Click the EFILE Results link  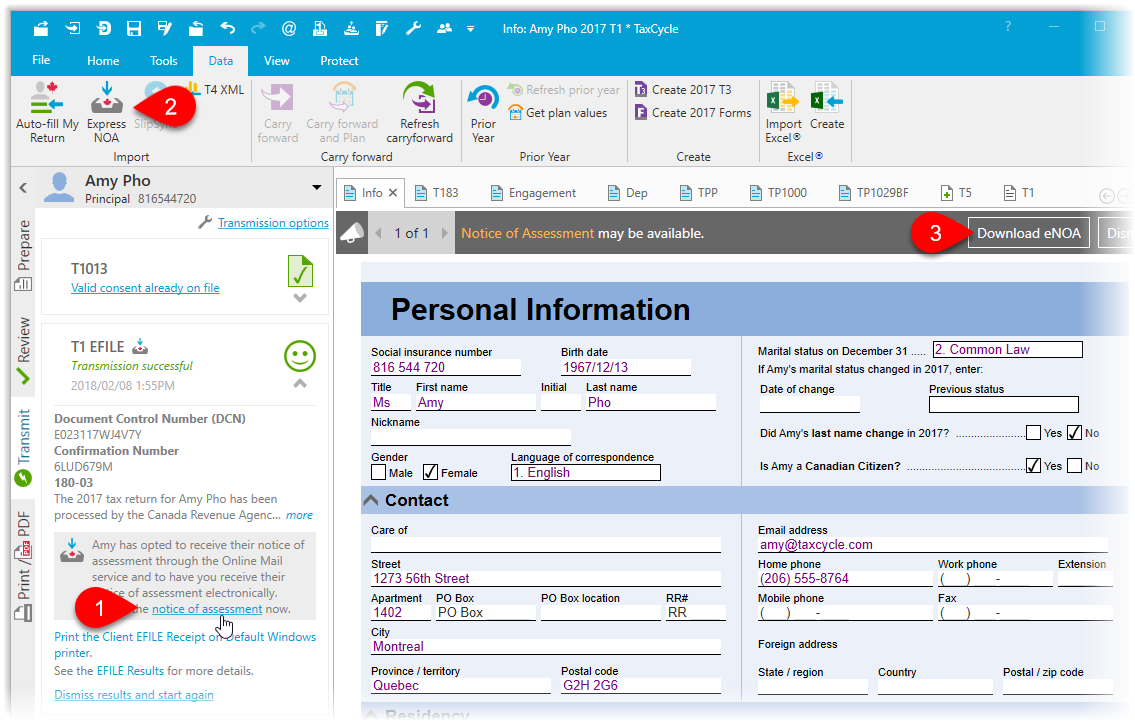130,671
